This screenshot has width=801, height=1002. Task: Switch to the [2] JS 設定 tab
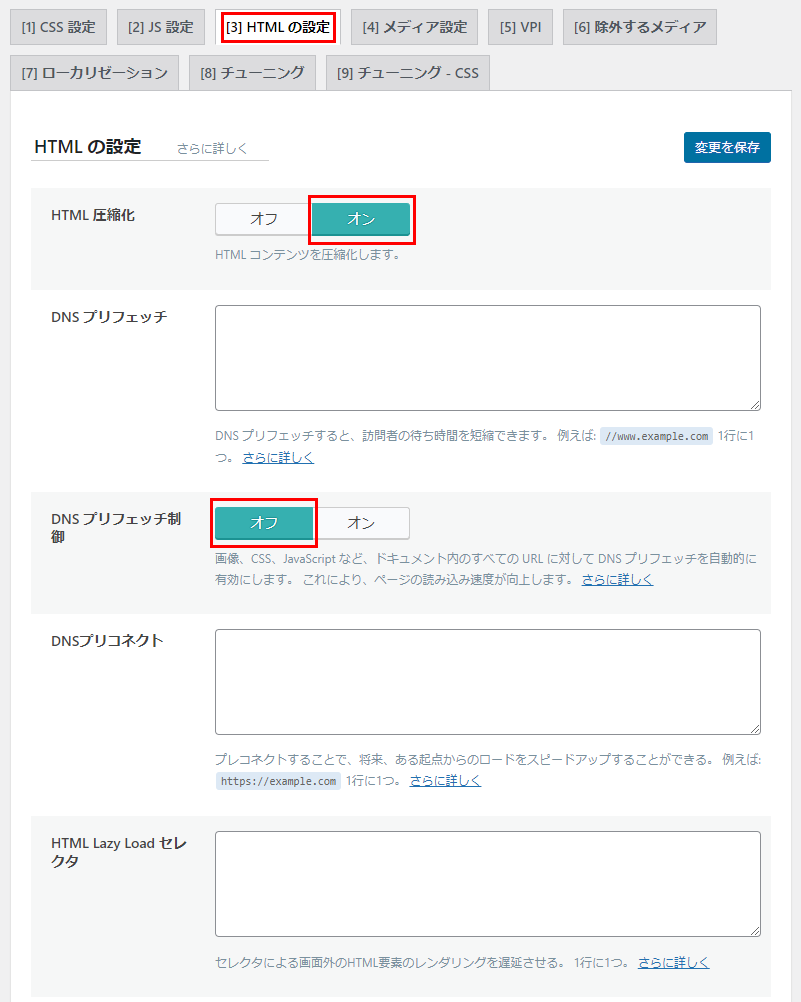160,27
